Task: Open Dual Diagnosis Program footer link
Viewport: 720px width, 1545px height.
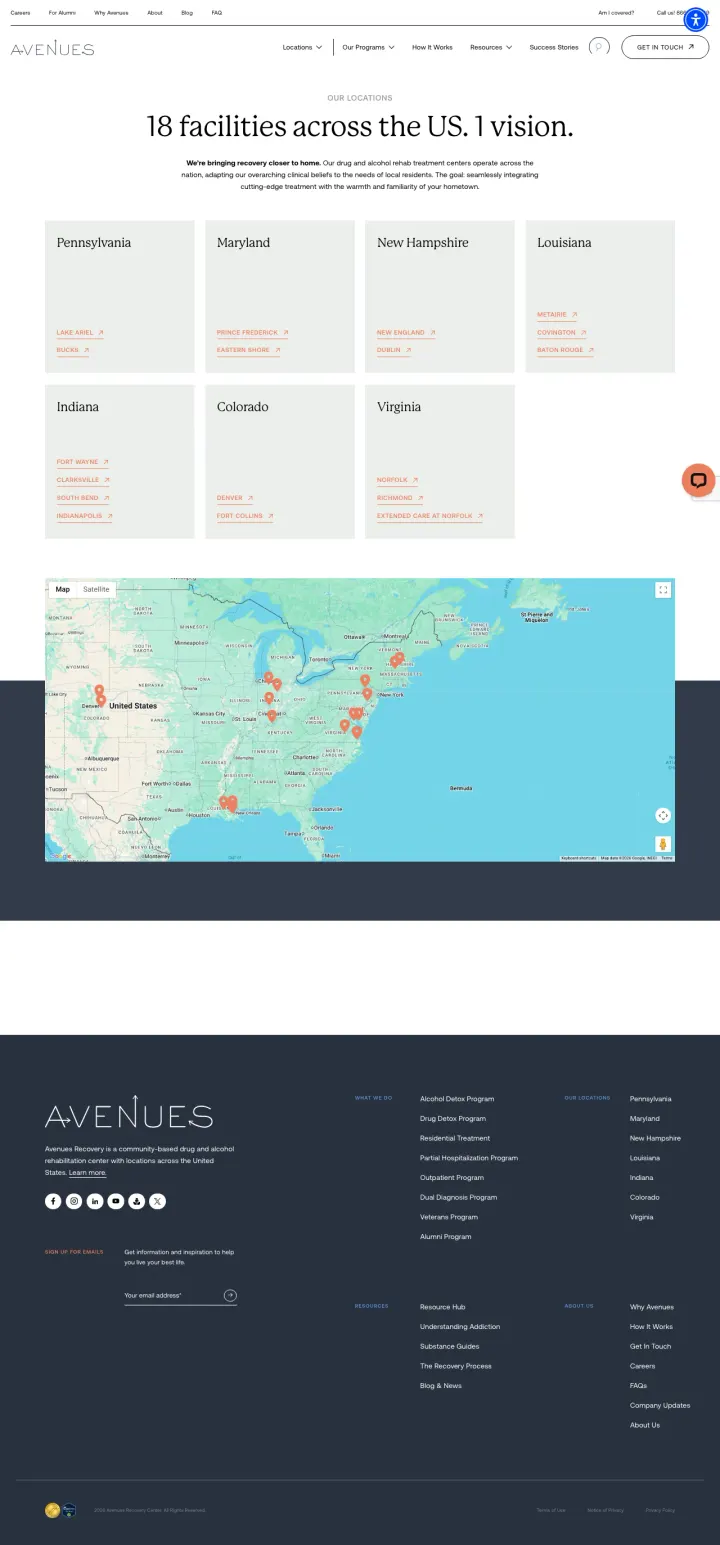Action: click(458, 1197)
